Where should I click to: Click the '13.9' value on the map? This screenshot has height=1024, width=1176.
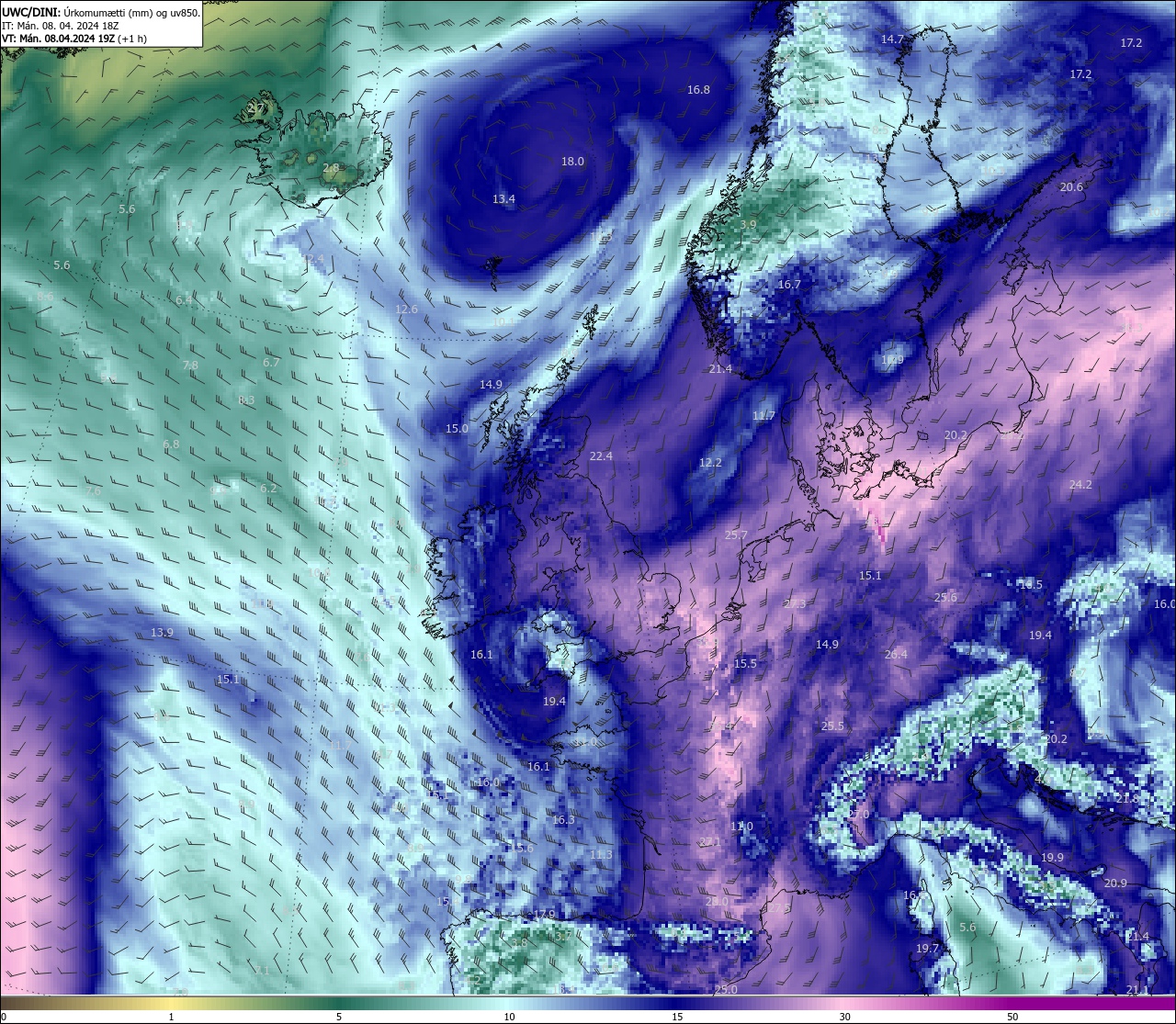point(162,632)
